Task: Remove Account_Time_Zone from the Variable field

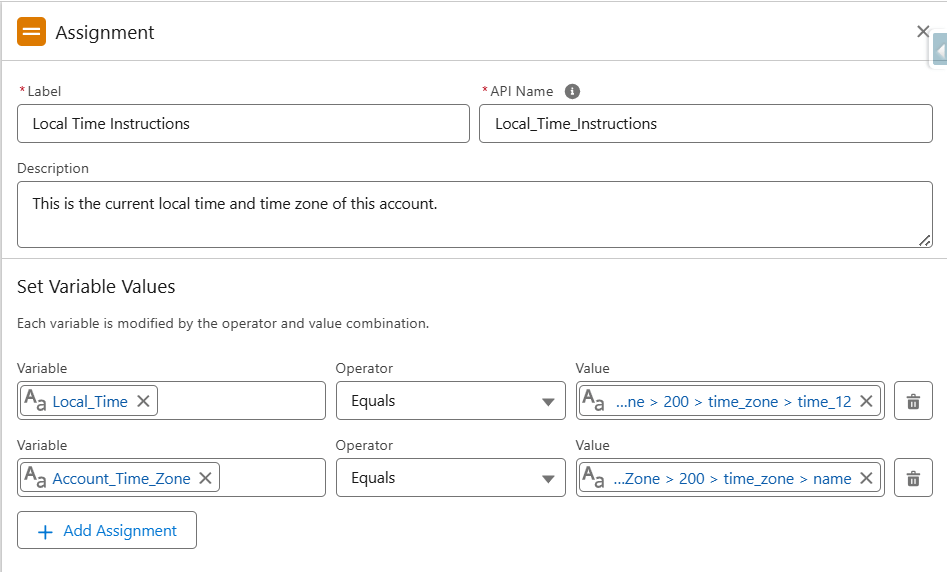Action: click(205, 478)
